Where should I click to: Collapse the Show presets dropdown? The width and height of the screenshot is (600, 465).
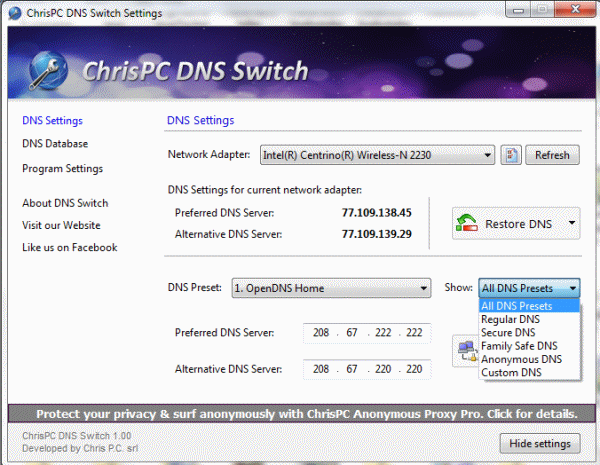point(529,288)
